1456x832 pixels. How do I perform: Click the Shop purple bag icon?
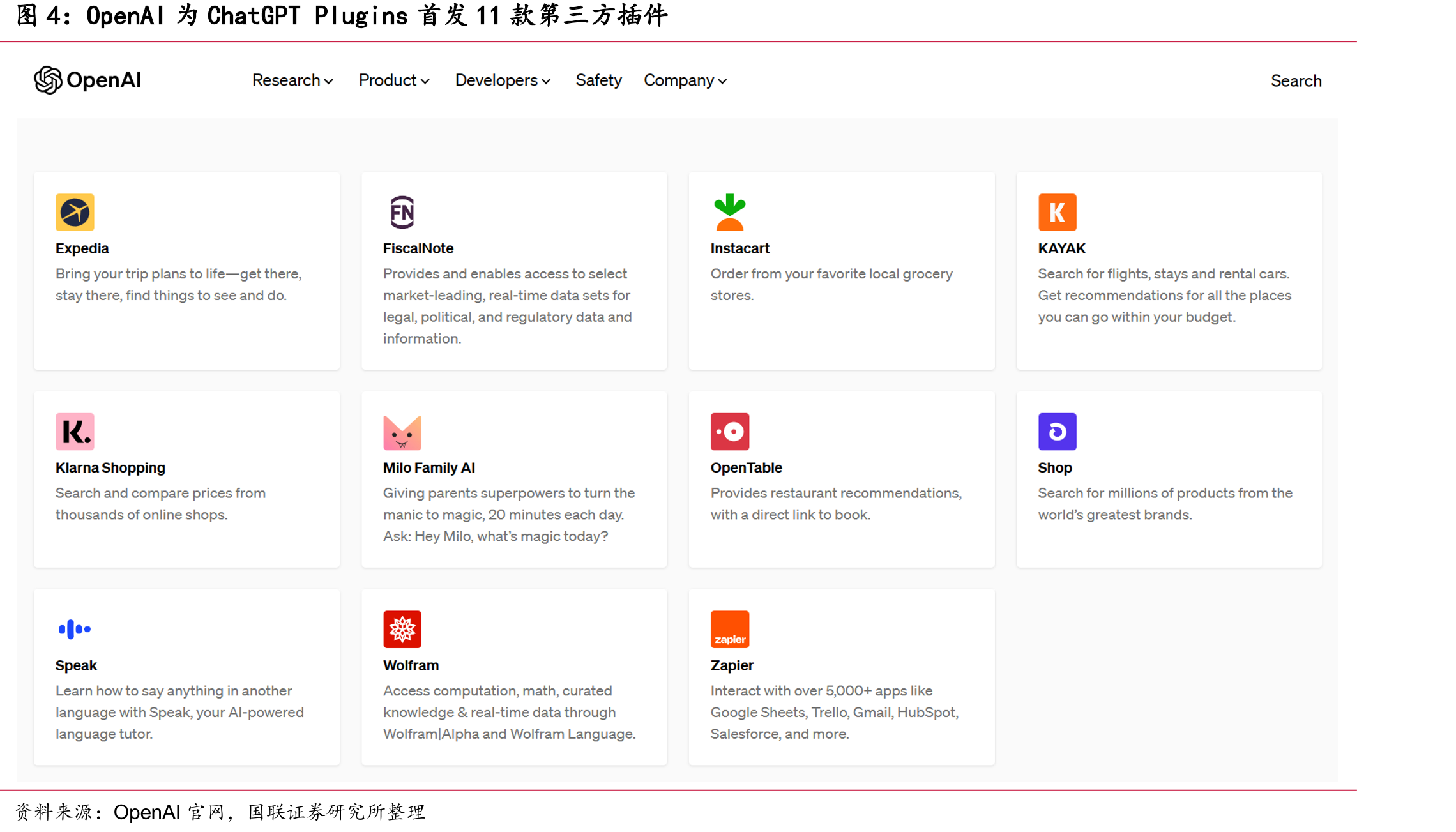(1058, 432)
